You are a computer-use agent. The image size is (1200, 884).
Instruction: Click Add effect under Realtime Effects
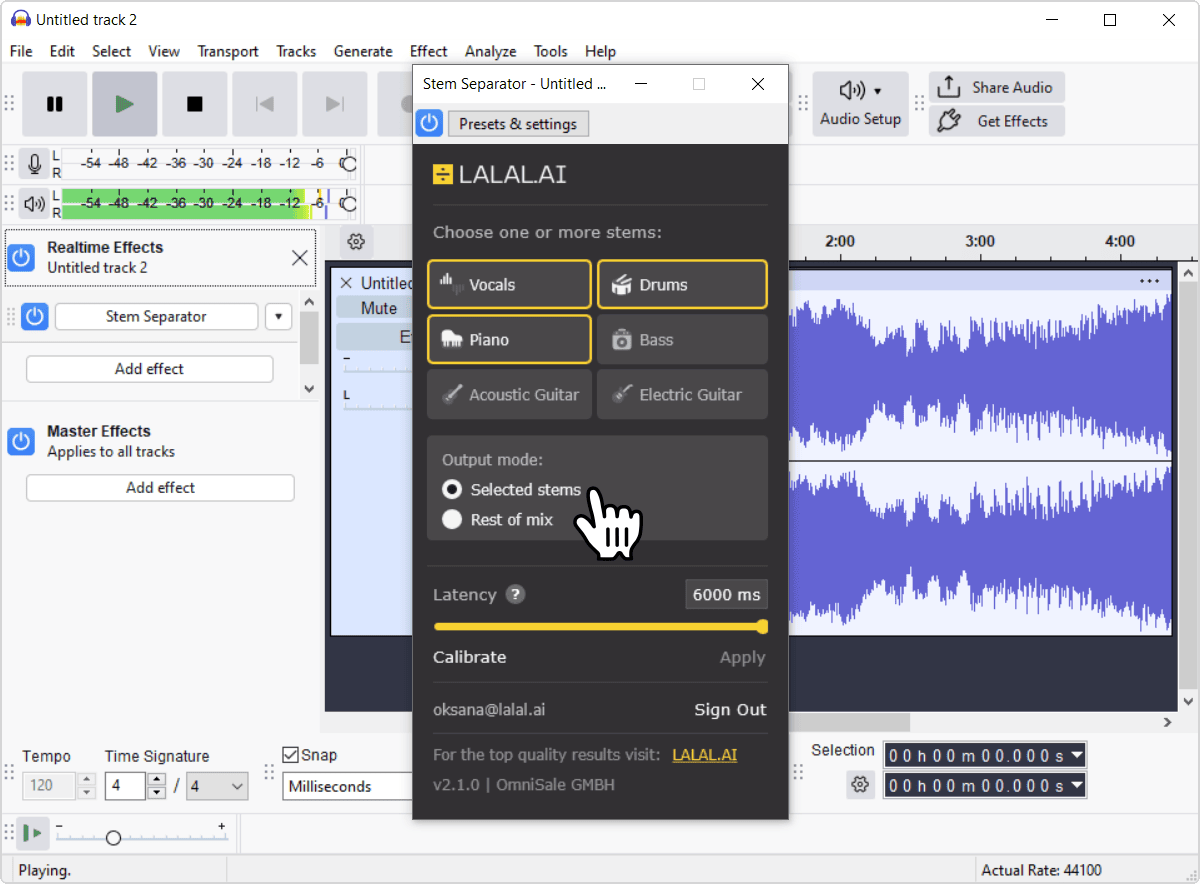pyautogui.click(x=149, y=369)
